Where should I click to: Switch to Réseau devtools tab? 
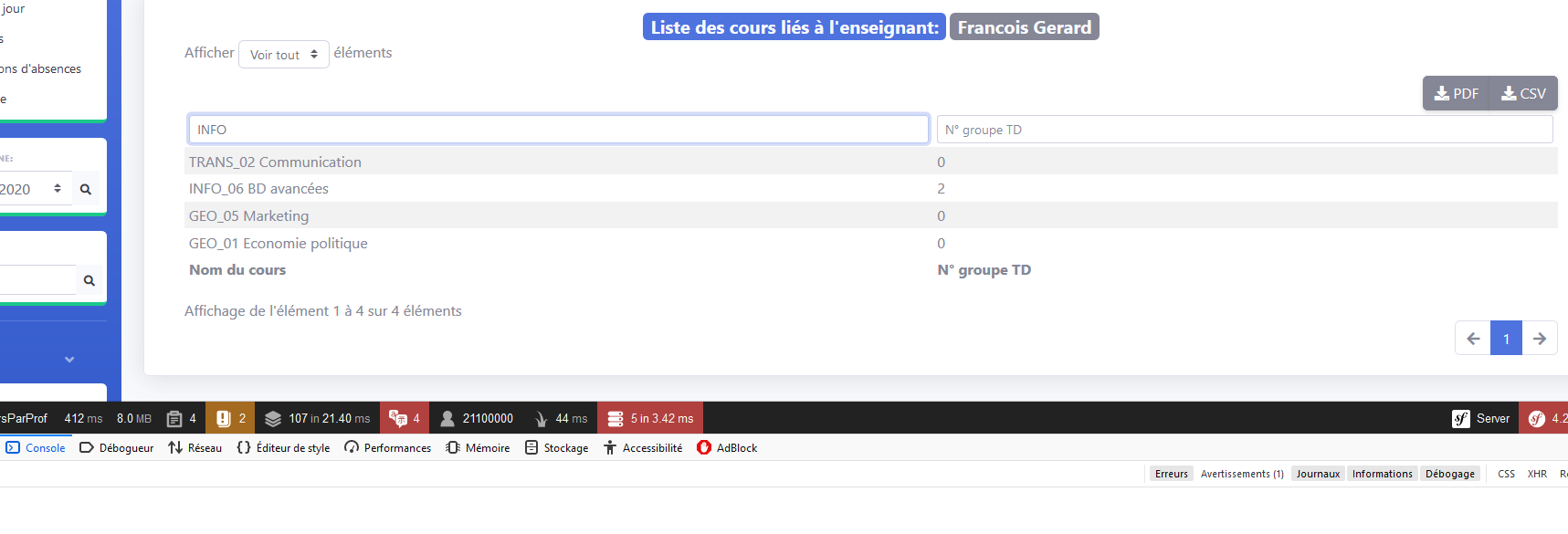[x=195, y=448]
